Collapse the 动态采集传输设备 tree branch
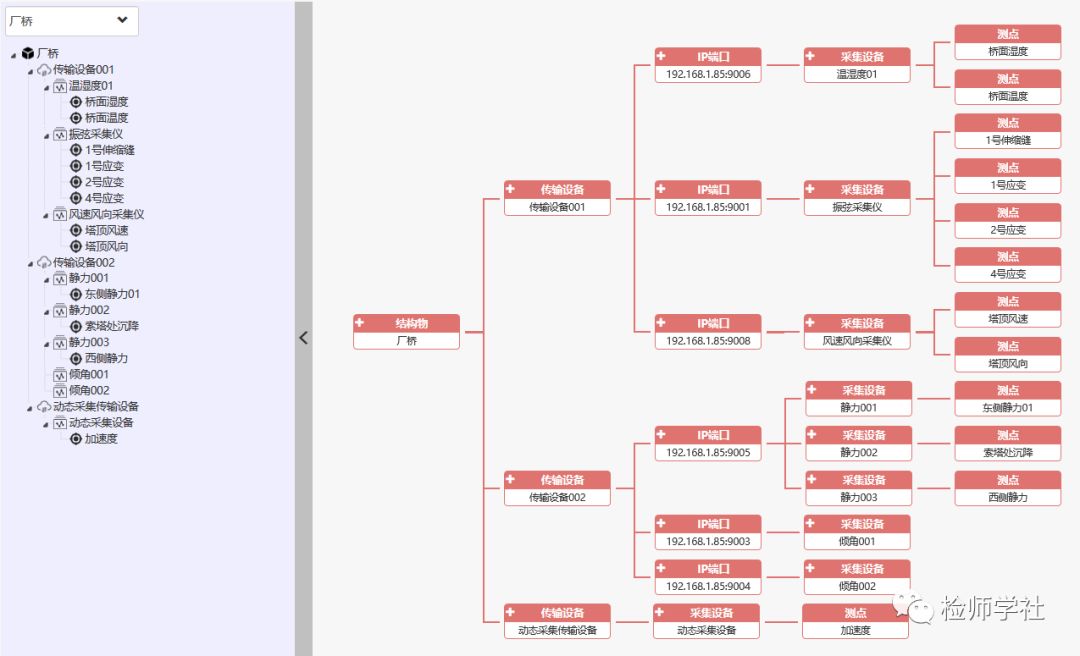 coord(30,408)
